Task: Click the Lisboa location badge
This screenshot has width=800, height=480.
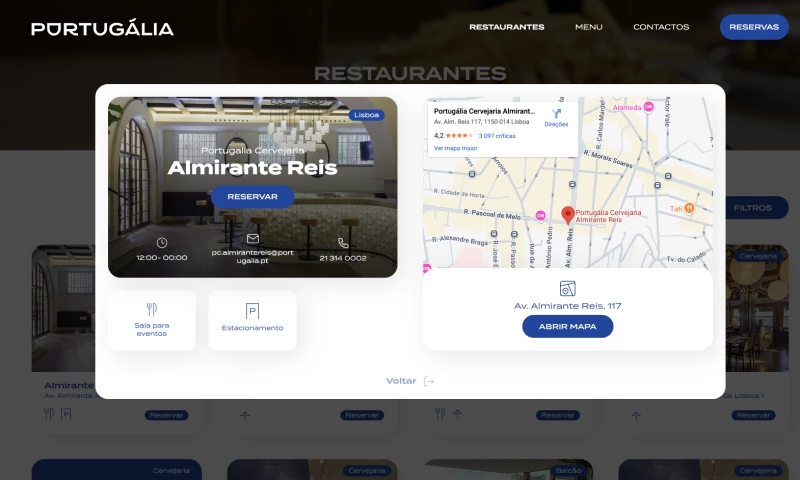Action: [x=366, y=115]
